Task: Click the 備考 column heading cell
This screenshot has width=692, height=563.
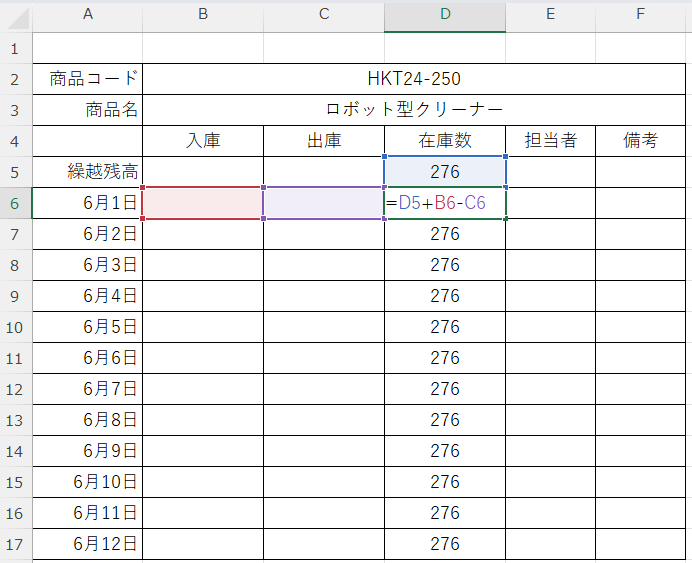Action: pyautogui.click(x=640, y=141)
